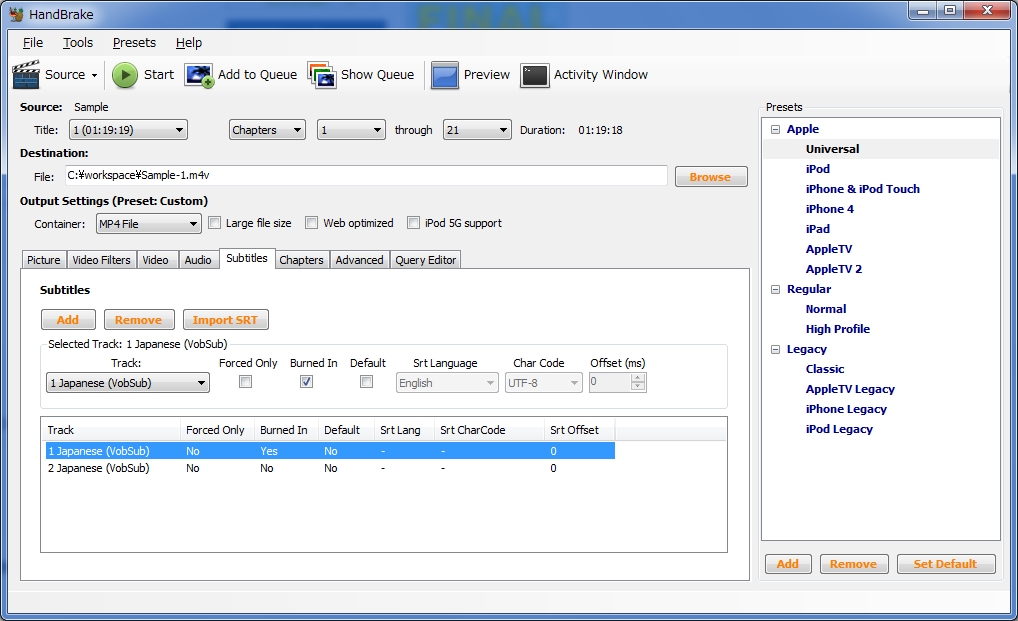This screenshot has width=1018, height=621.
Task: Open the Srt Language English dropdown
Action: (447, 383)
